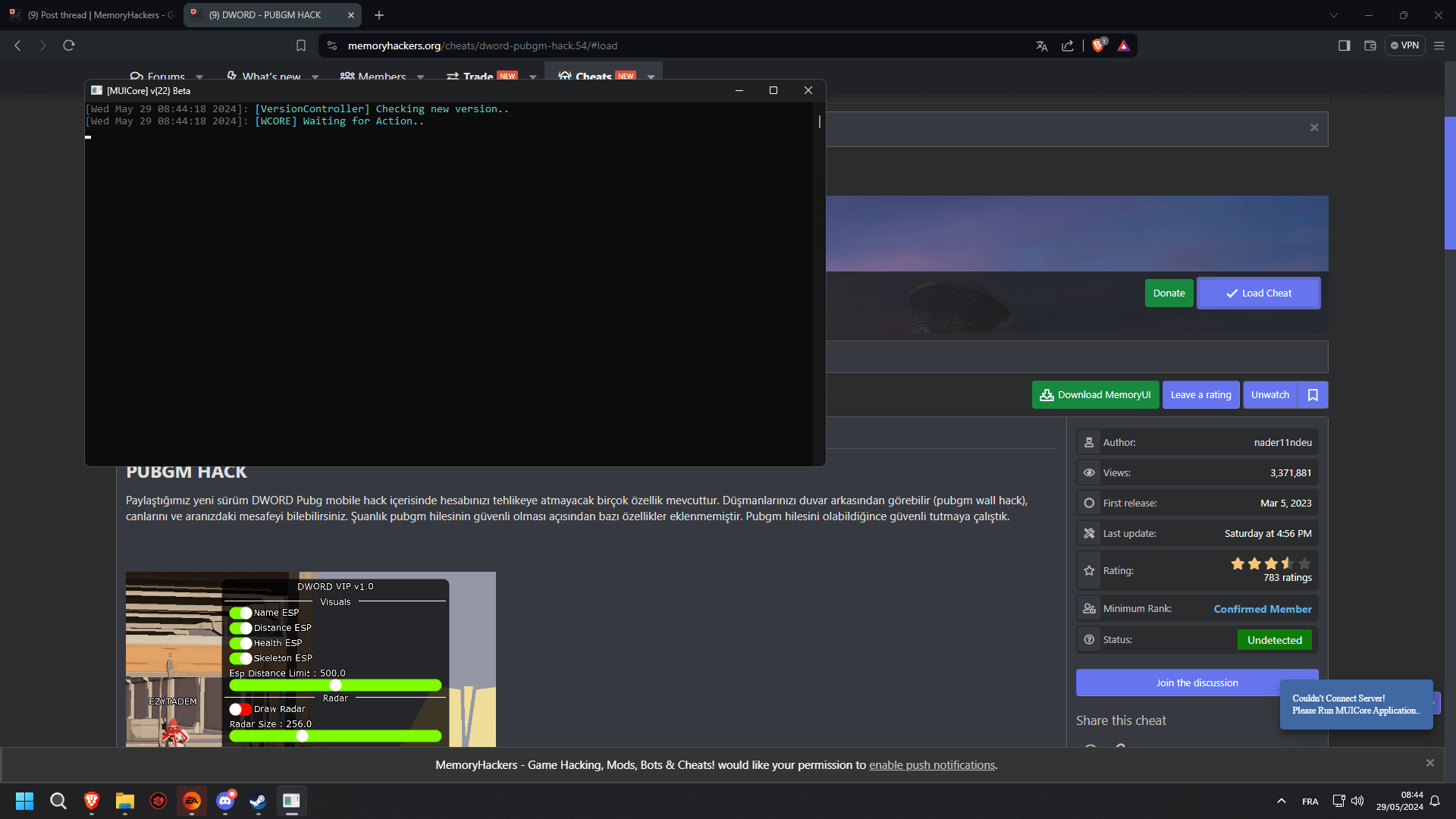Expand the What's new dropdown arrow
The image size is (1456, 819).
point(315,77)
